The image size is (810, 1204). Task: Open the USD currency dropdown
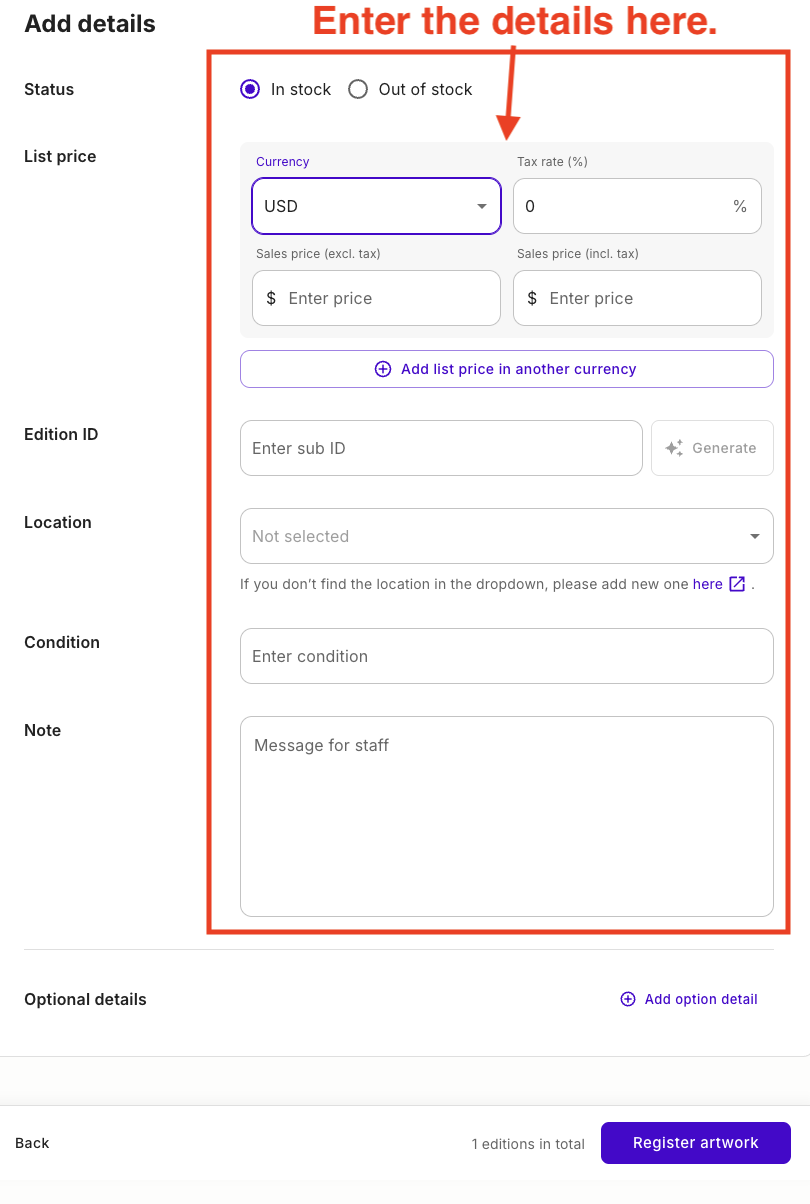coord(376,206)
